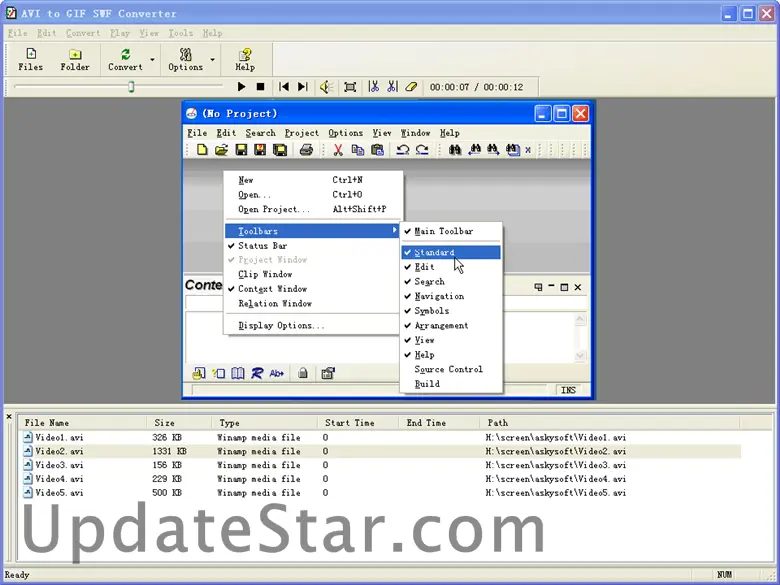The height and width of the screenshot is (585, 780).
Task: Open the Window menu in inner window
Action: 415,133
